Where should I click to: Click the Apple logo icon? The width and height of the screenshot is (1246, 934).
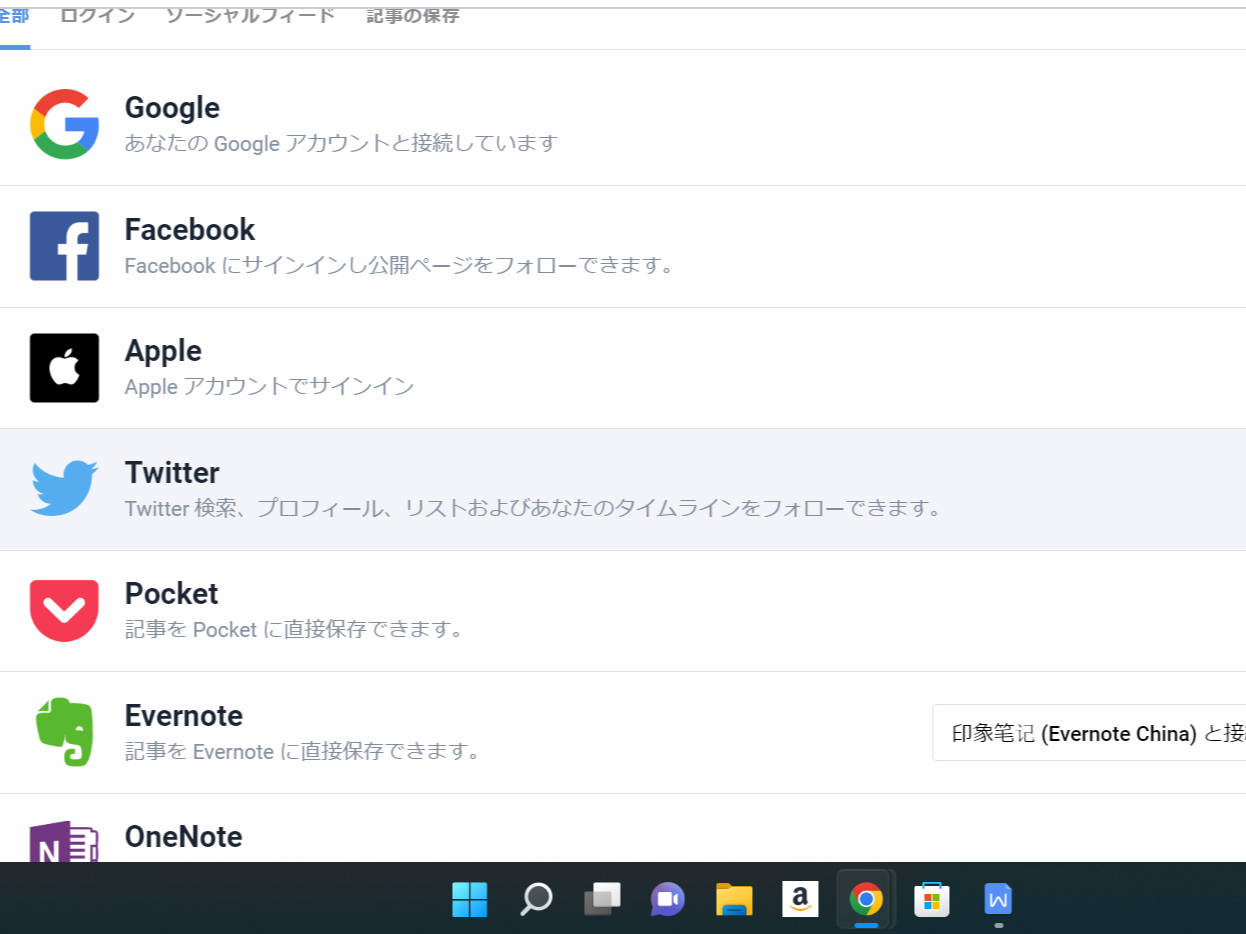(x=64, y=368)
